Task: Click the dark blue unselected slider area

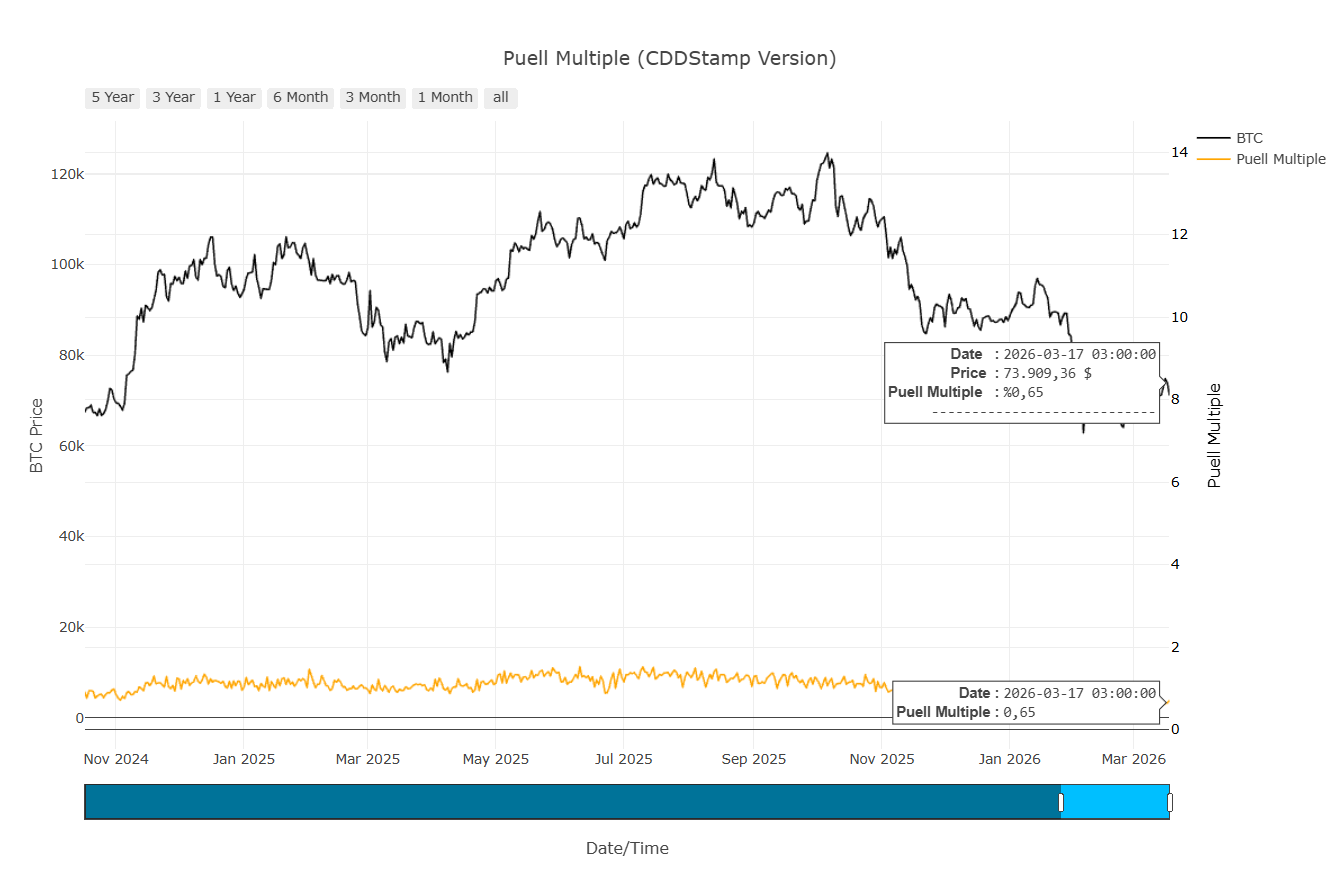Action: (x=570, y=802)
